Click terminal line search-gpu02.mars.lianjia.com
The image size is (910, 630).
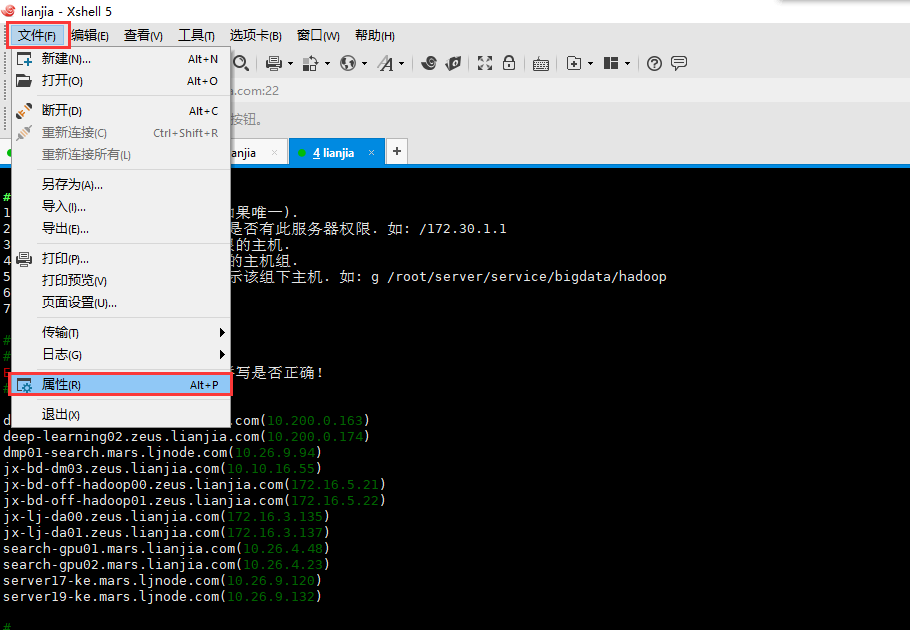pos(166,564)
